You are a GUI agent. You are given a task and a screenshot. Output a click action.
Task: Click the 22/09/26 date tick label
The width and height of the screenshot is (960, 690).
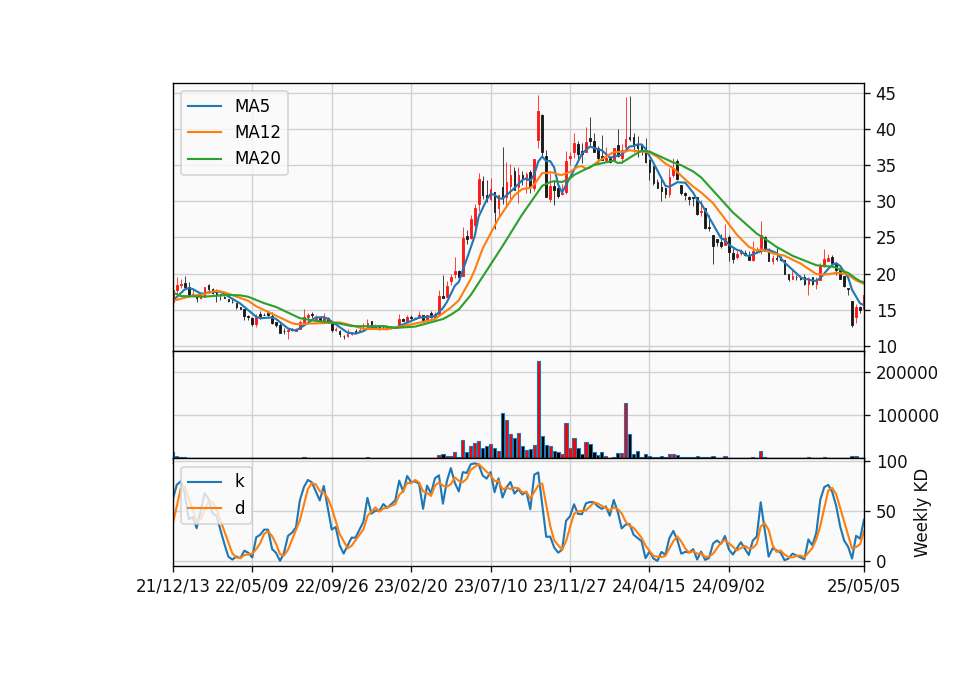pos(331,586)
